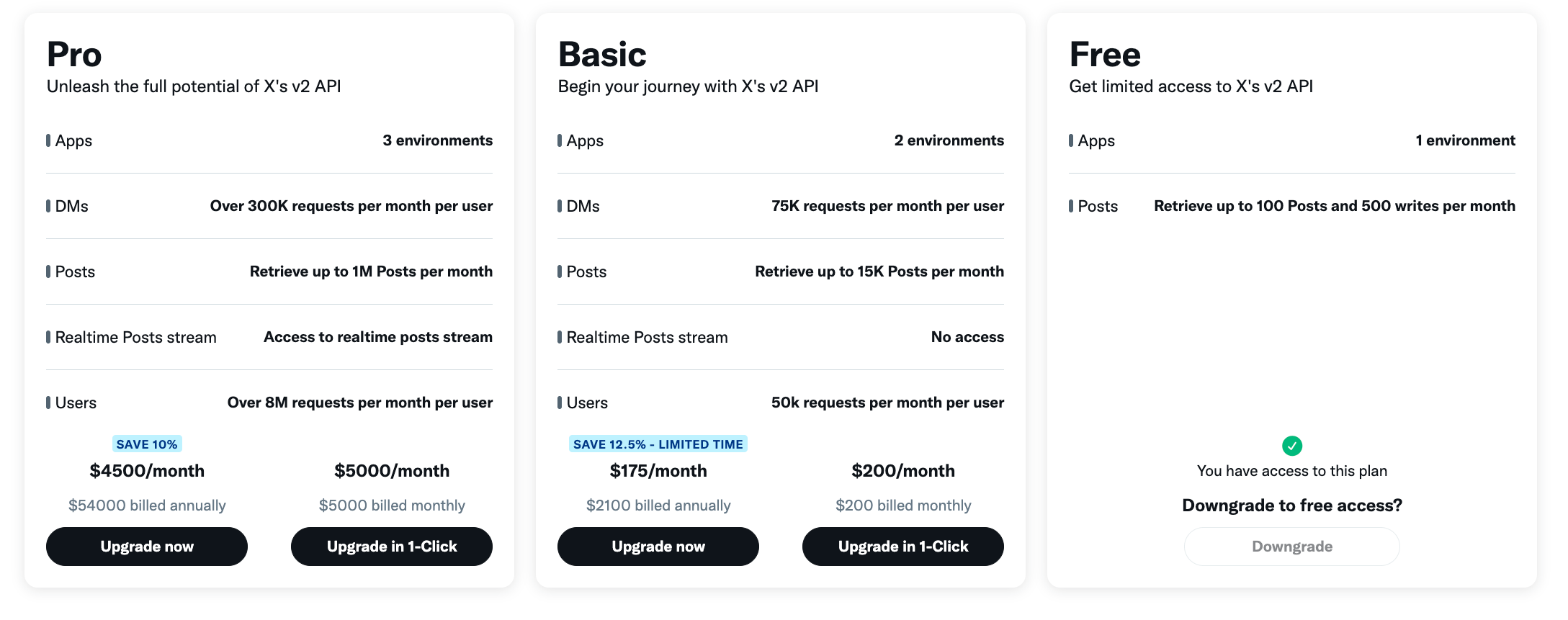Viewport: 1568px width, 620px height.
Task: Click the $4500/month annual price in Pro
Action: [147, 471]
